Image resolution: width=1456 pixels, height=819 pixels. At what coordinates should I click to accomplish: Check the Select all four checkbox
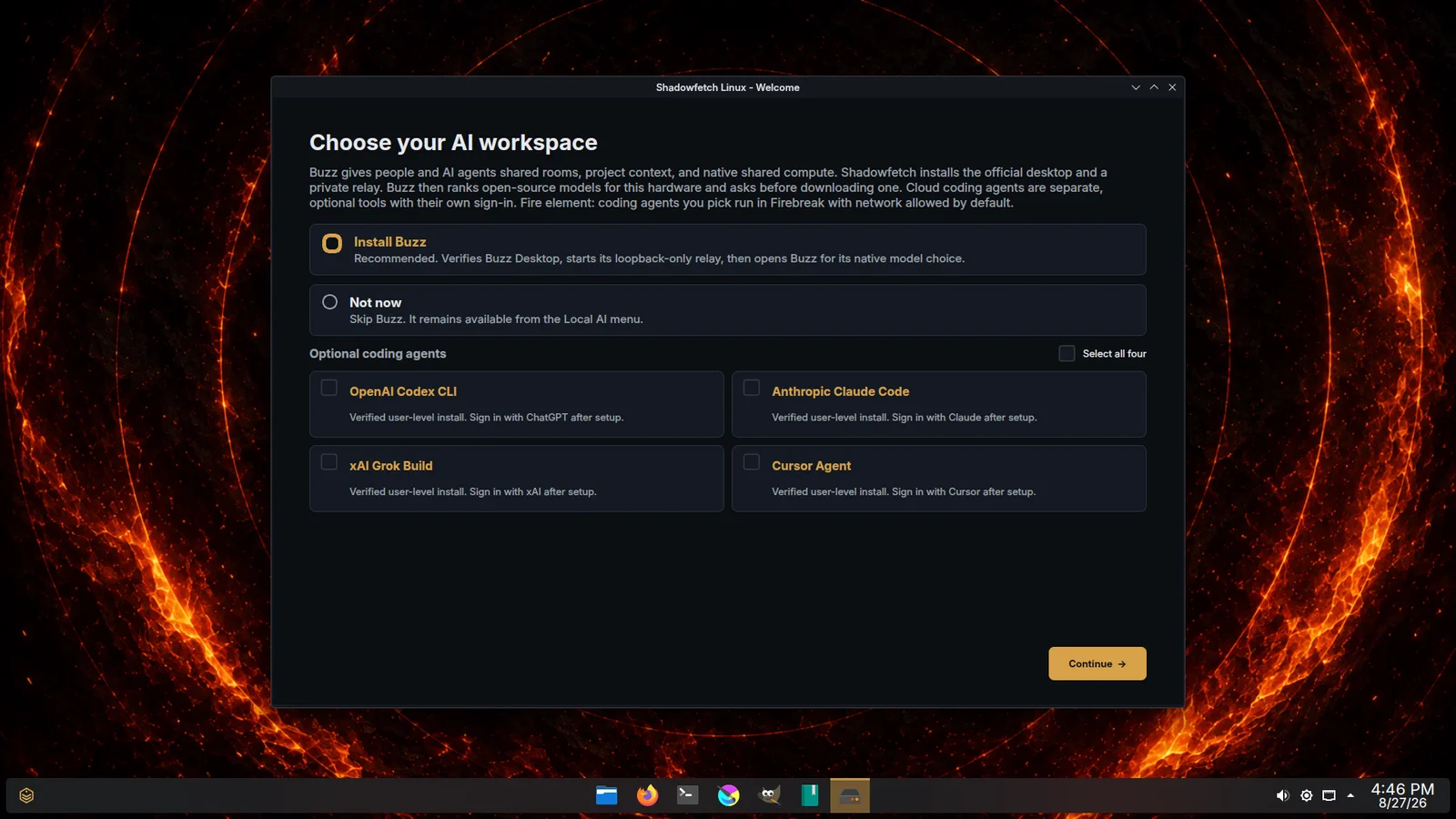(x=1067, y=353)
